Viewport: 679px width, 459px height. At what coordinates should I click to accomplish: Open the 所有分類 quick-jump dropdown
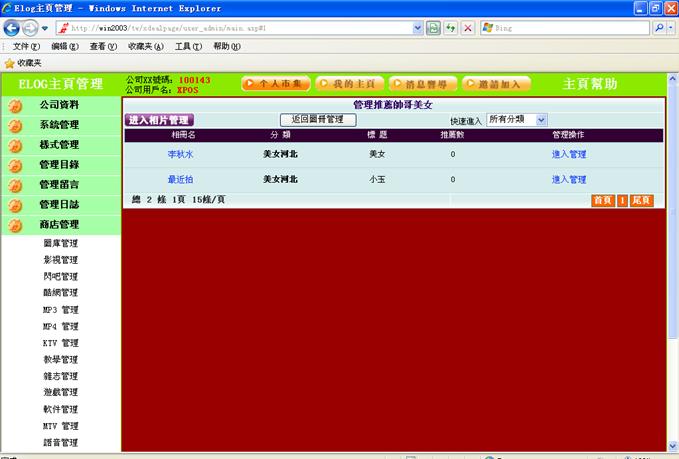click(516, 119)
